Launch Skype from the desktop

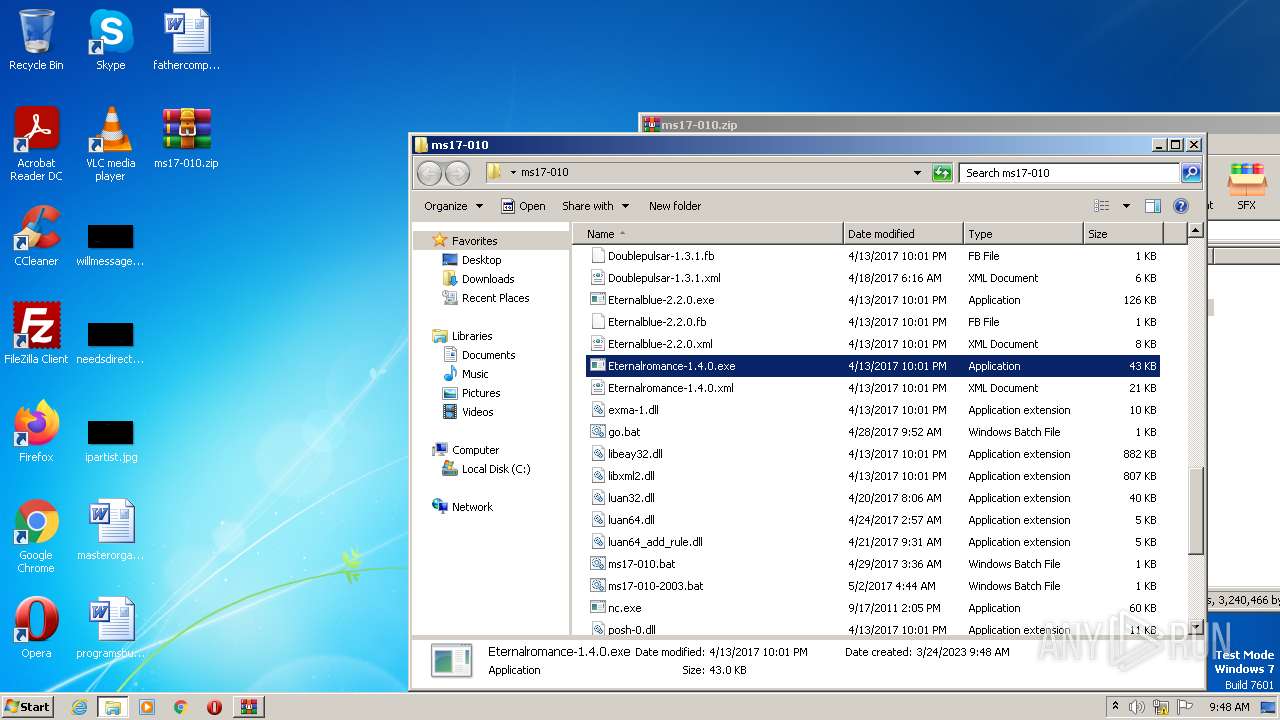click(110, 40)
